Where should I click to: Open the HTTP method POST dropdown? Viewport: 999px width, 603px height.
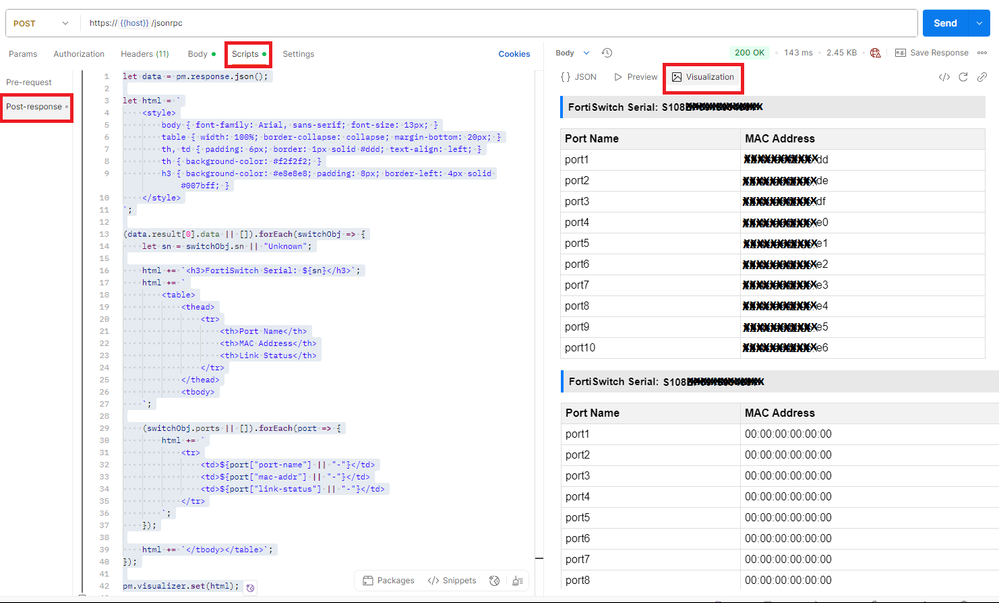41,23
